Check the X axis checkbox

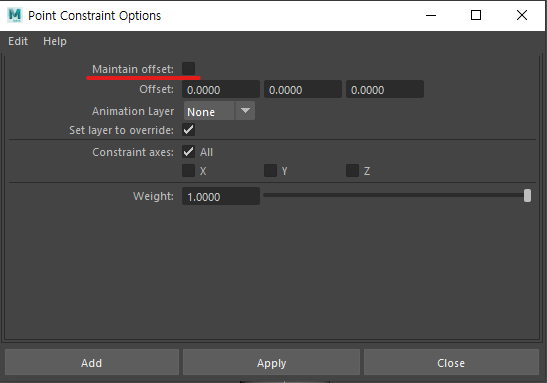188,171
